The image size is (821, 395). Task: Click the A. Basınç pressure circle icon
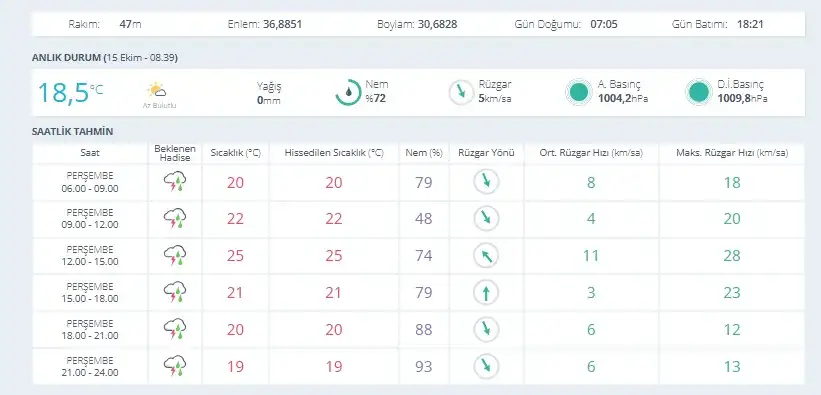point(579,92)
